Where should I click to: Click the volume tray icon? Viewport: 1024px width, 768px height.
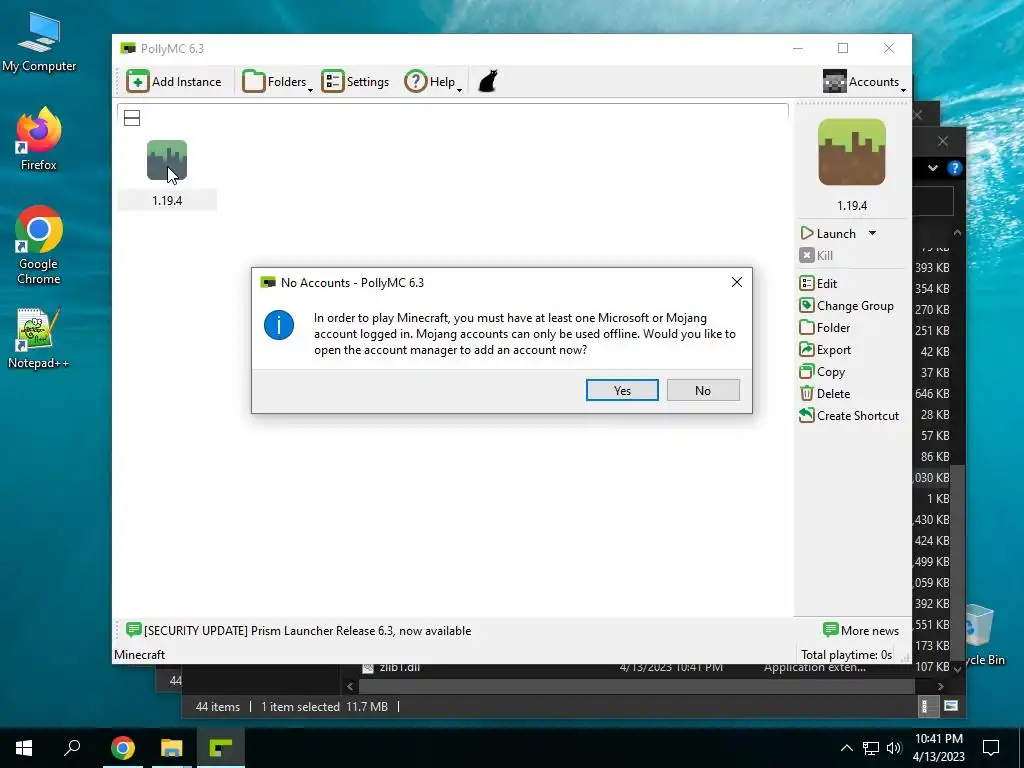click(894, 748)
